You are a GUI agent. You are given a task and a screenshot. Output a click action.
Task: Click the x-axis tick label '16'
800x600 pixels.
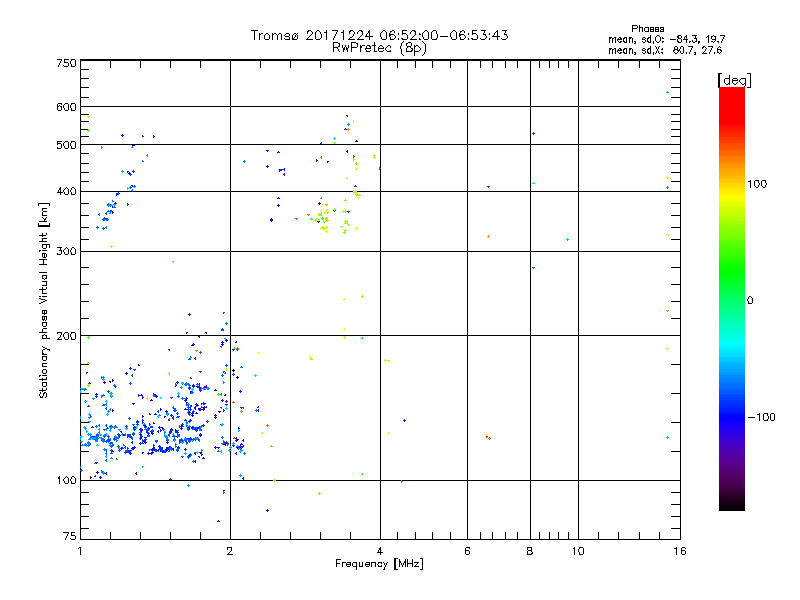[680, 551]
